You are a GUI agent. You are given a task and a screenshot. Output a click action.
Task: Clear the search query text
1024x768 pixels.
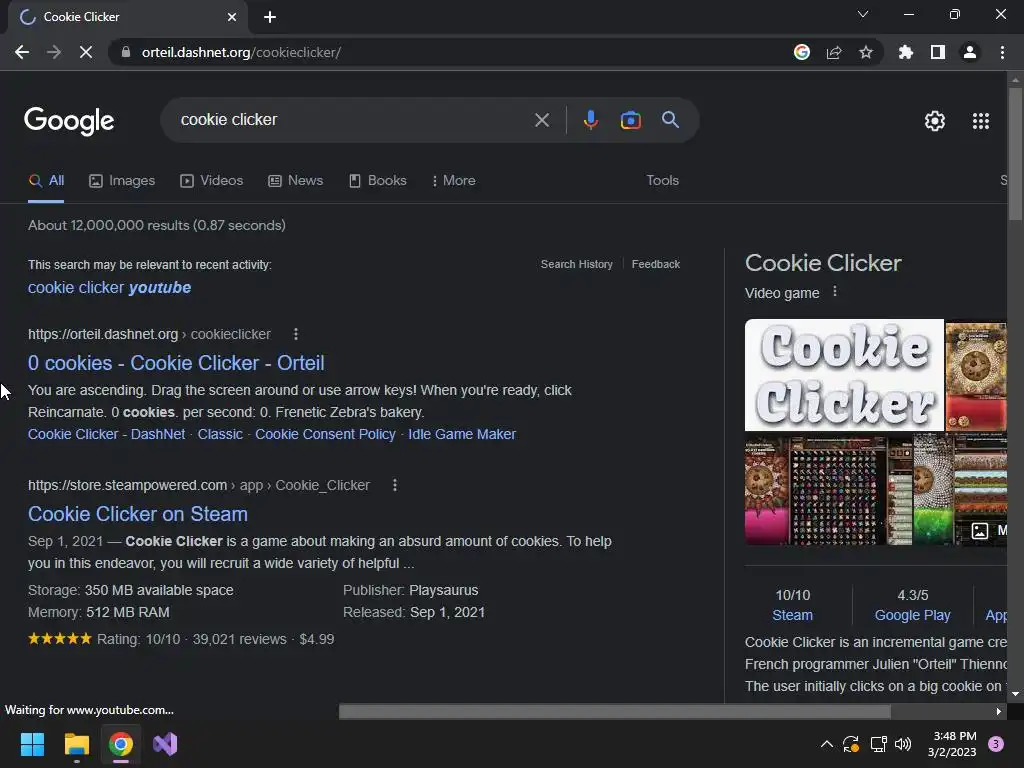(x=542, y=120)
